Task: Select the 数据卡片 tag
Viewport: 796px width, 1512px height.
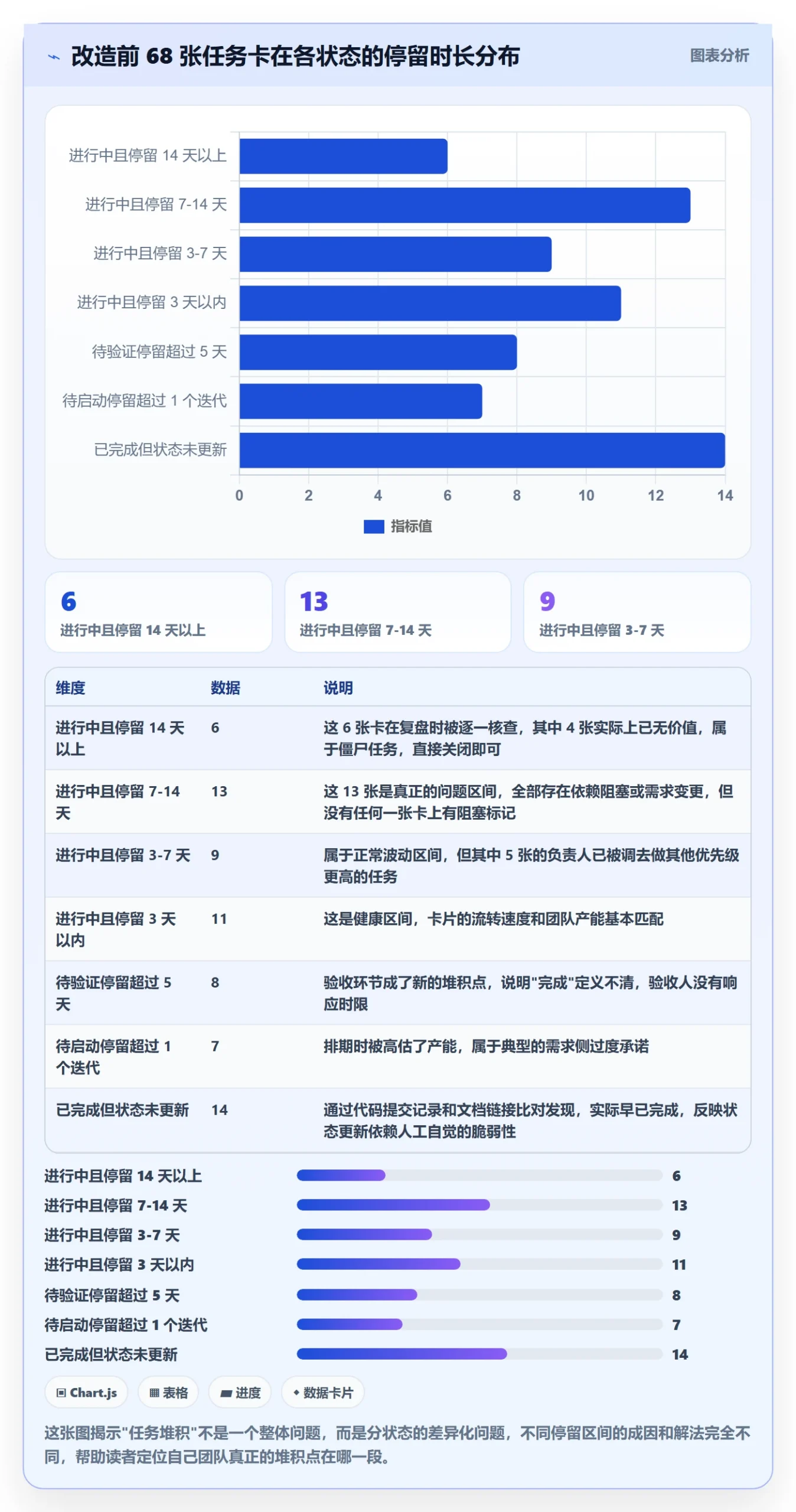Action: (322, 1393)
